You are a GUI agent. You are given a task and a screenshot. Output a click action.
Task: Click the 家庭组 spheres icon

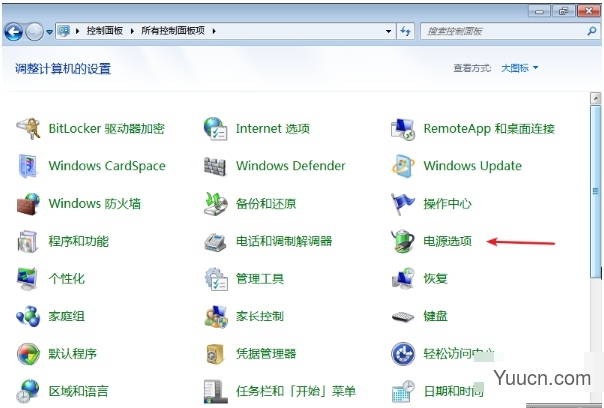28,316
